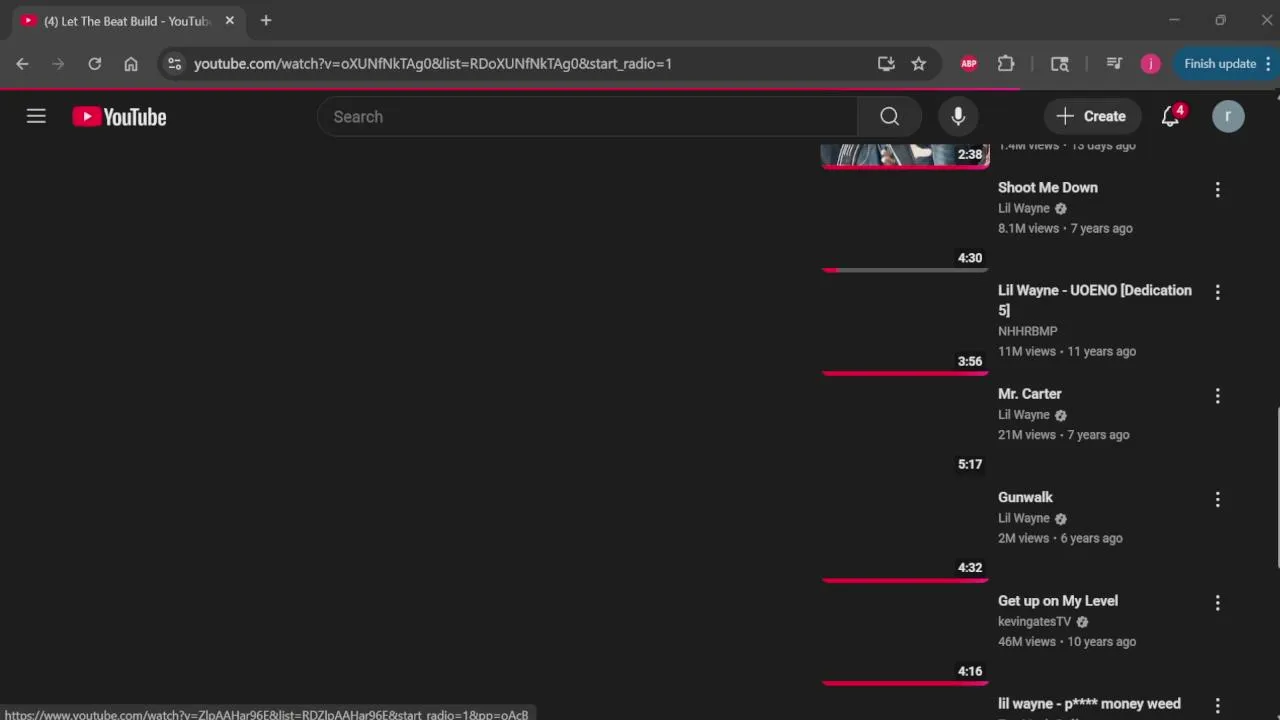Click the magnifier search button
1280x720 pixels.
click(x=889, y=117)
